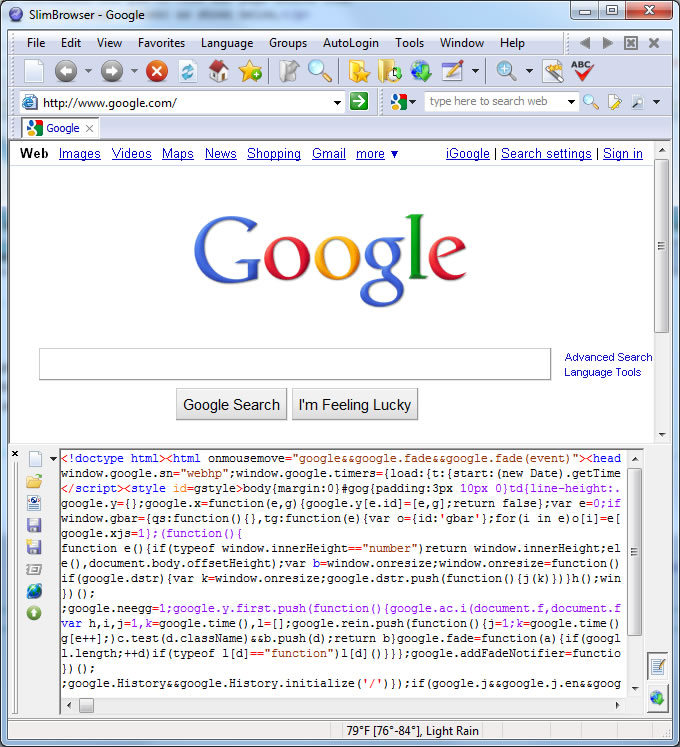Add page to favorites with star icon
The image size is (680, 747).
pyautogui.click(x=251, y=71)
